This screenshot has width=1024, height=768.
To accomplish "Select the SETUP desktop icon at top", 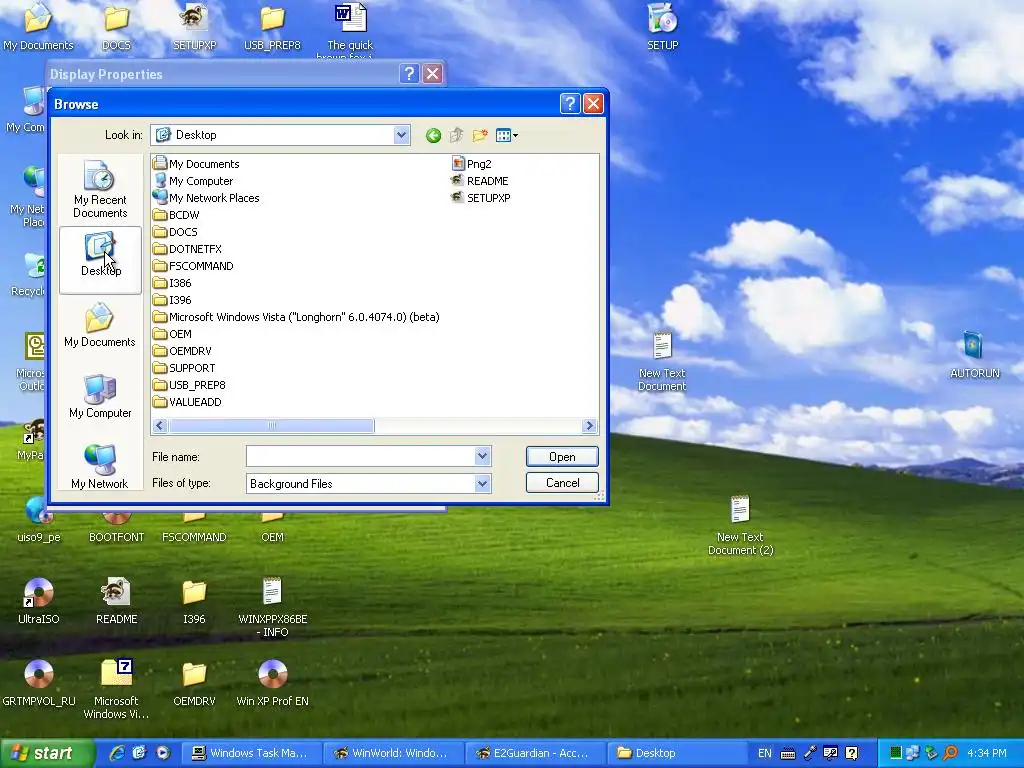I will coord(662,27).
